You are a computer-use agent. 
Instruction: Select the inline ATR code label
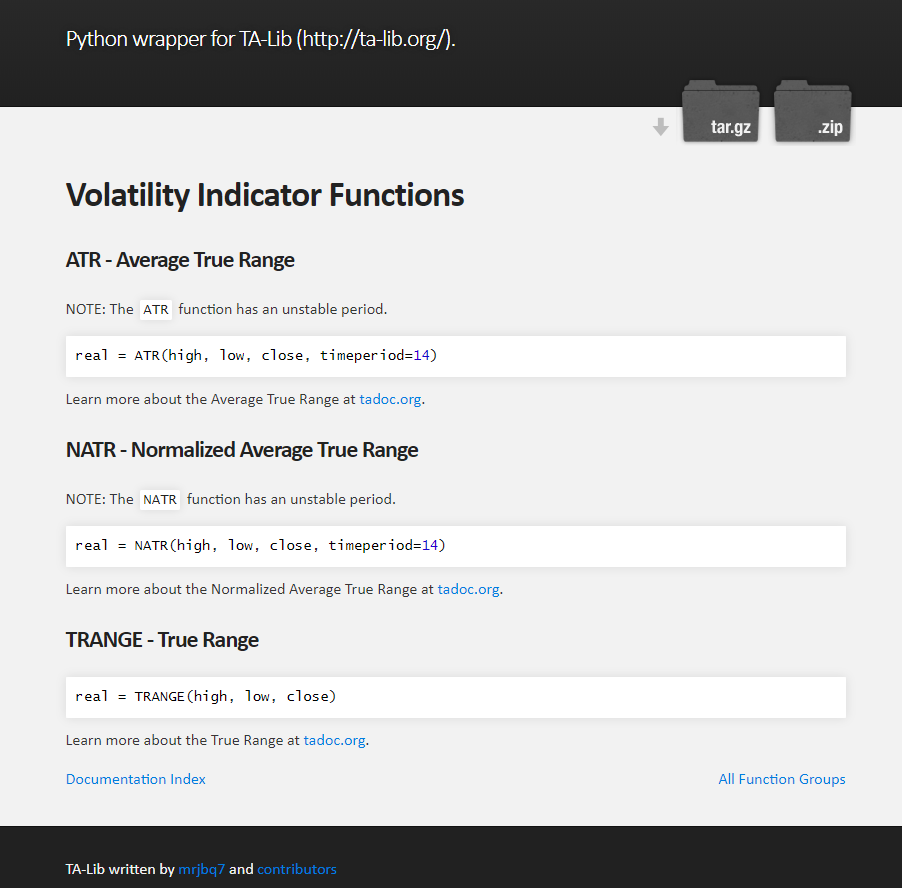(156, 310)
